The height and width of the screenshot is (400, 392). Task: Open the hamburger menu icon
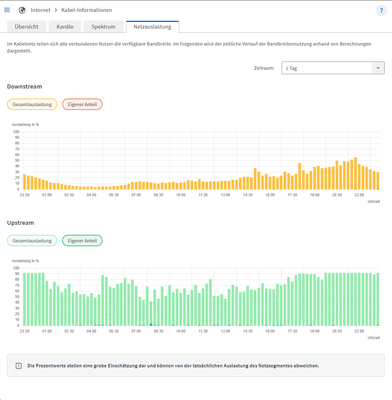pyautogui.click(x=7, y=10)
